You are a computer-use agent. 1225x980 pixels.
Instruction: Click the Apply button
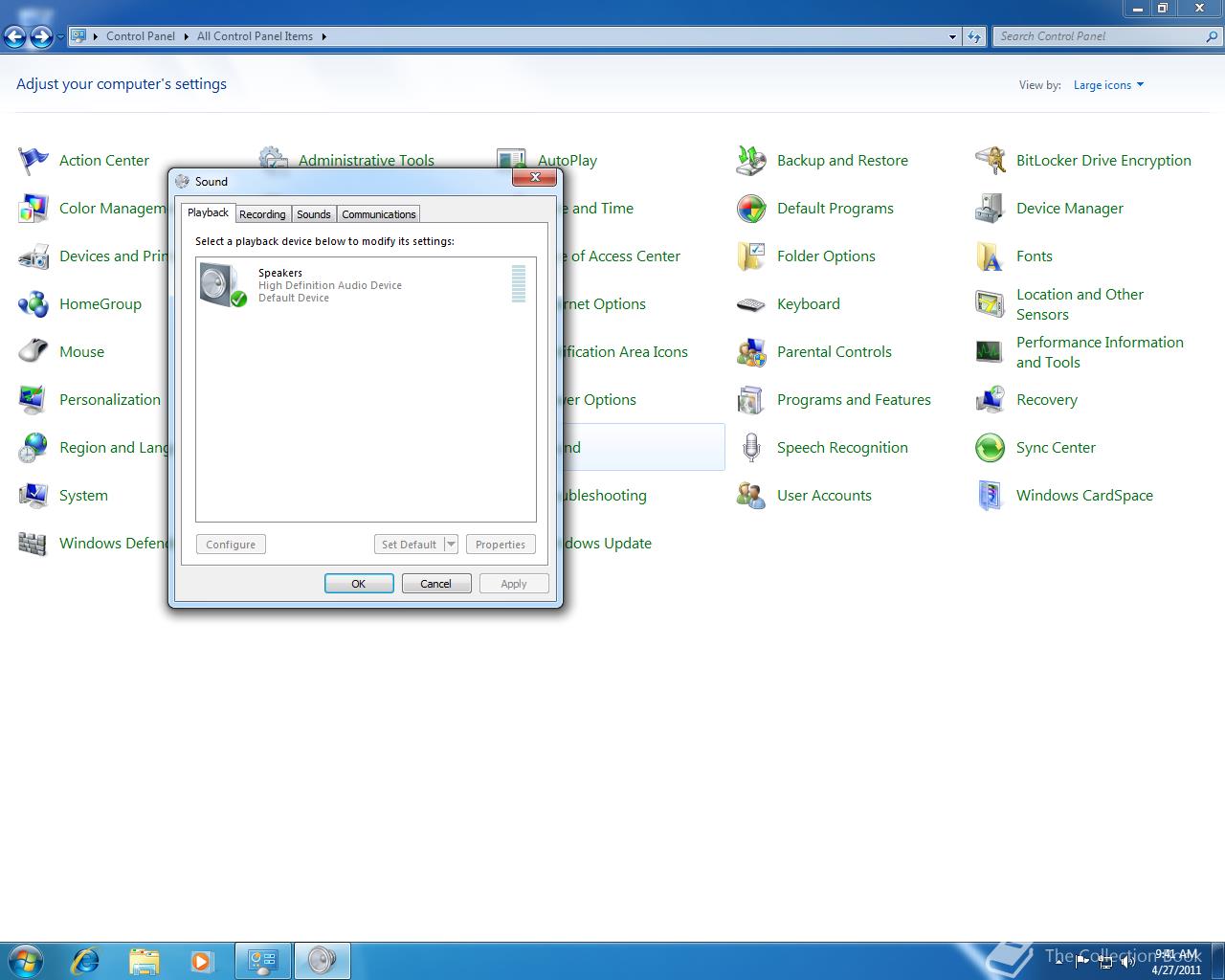514,583
